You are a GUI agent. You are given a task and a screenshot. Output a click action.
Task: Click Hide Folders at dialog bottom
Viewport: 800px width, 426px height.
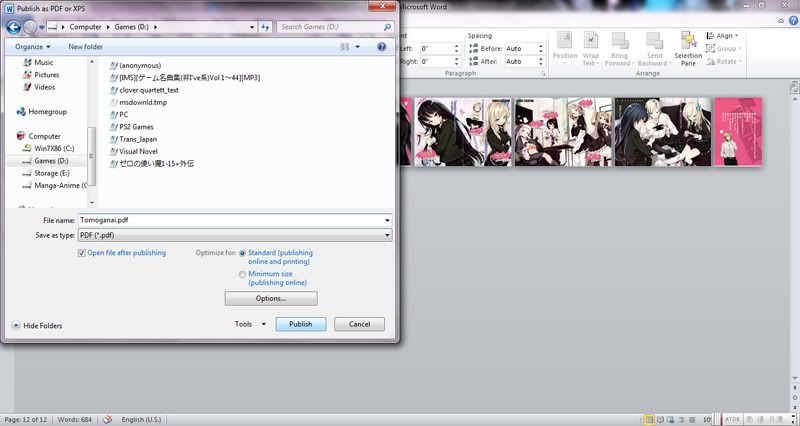pyautogui.click(x=37, y=325)
